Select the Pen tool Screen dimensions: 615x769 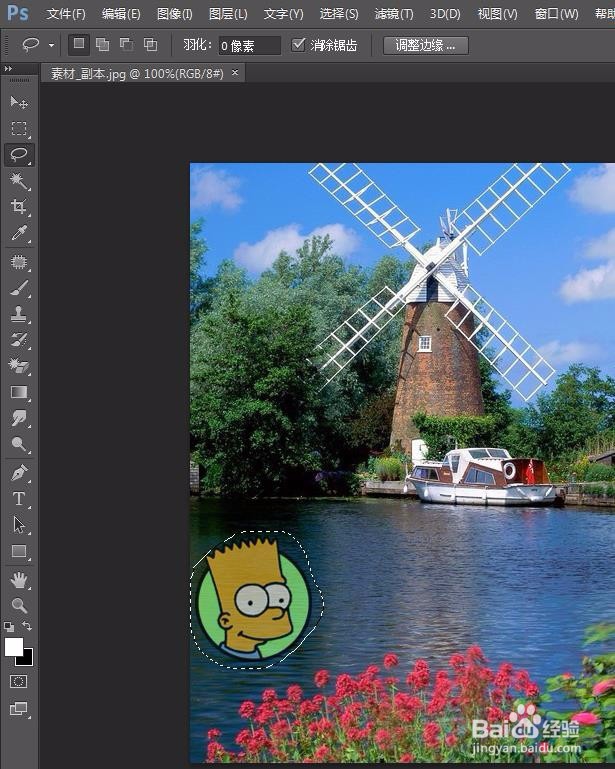(x=19, y=473)
